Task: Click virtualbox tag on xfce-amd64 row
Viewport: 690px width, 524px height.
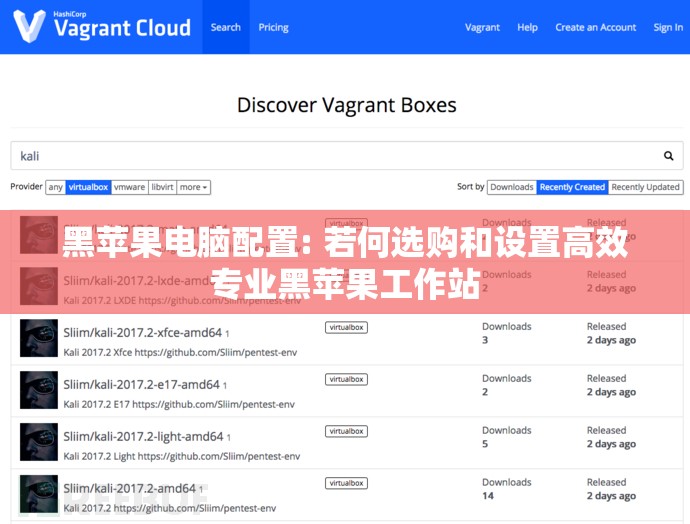Action: pos(346,327)
